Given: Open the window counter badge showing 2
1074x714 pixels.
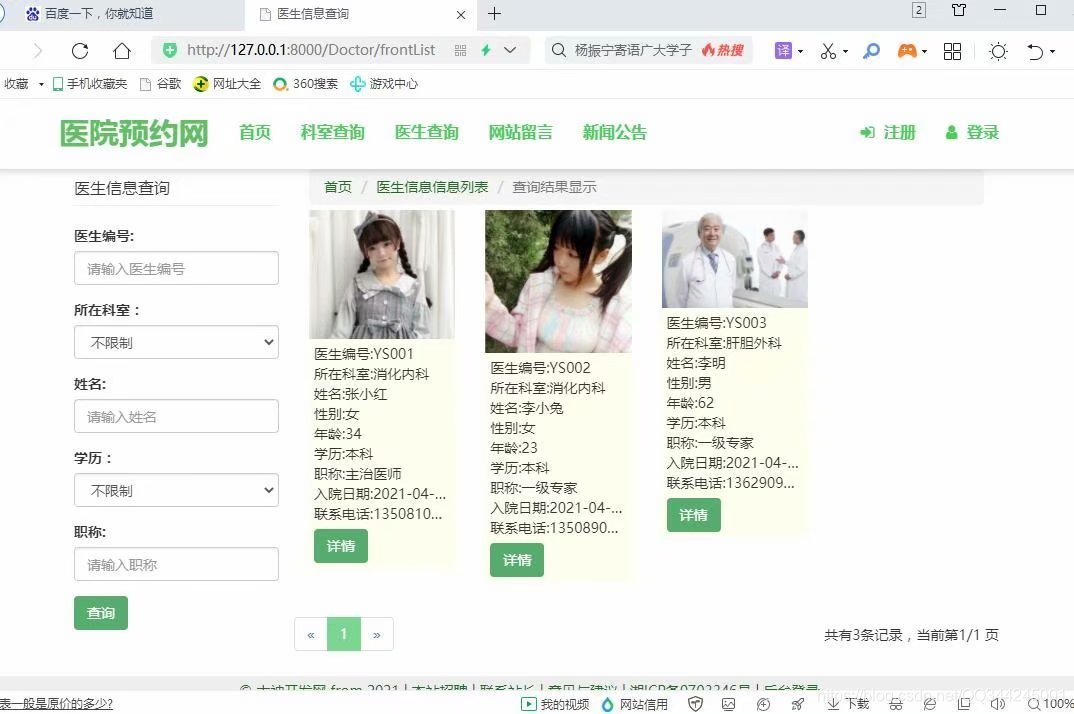Looking at the screenshot, I should (919, 10).
